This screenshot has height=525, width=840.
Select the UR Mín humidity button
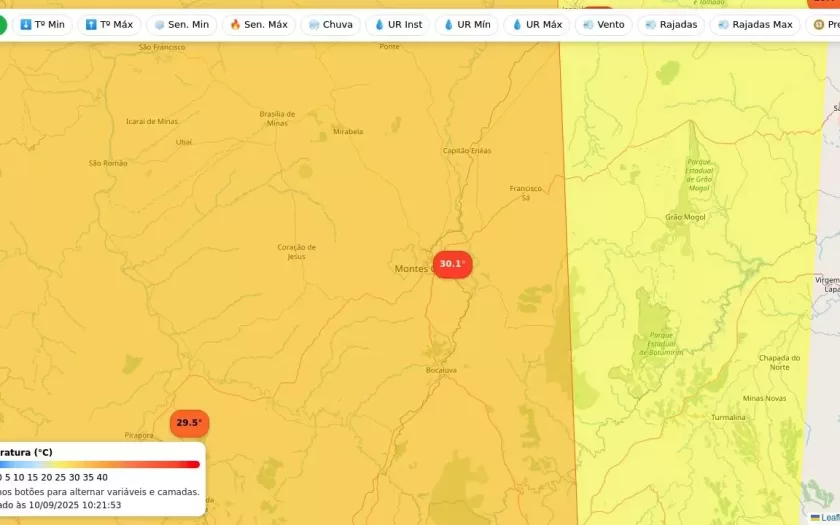(x=466, y=24)
